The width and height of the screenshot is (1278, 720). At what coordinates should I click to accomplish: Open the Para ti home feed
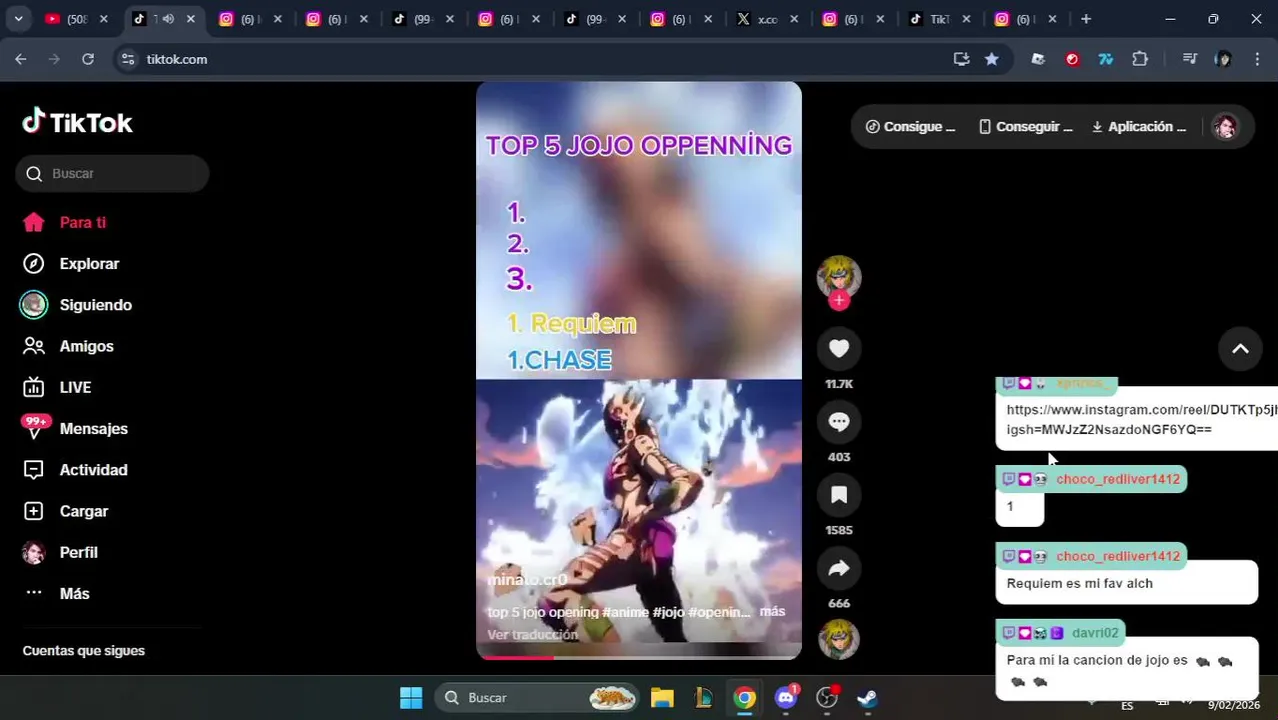point(65,222)
